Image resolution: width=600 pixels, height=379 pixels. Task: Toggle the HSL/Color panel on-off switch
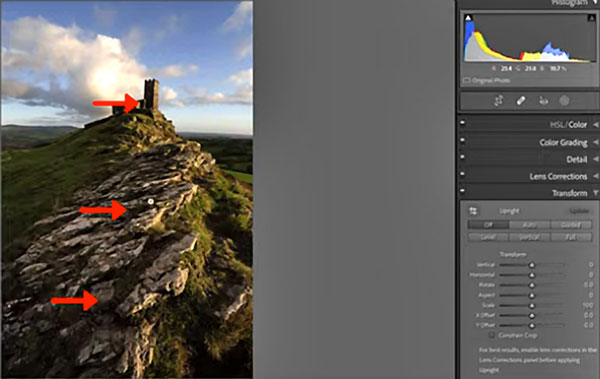[x=463, y=123]
